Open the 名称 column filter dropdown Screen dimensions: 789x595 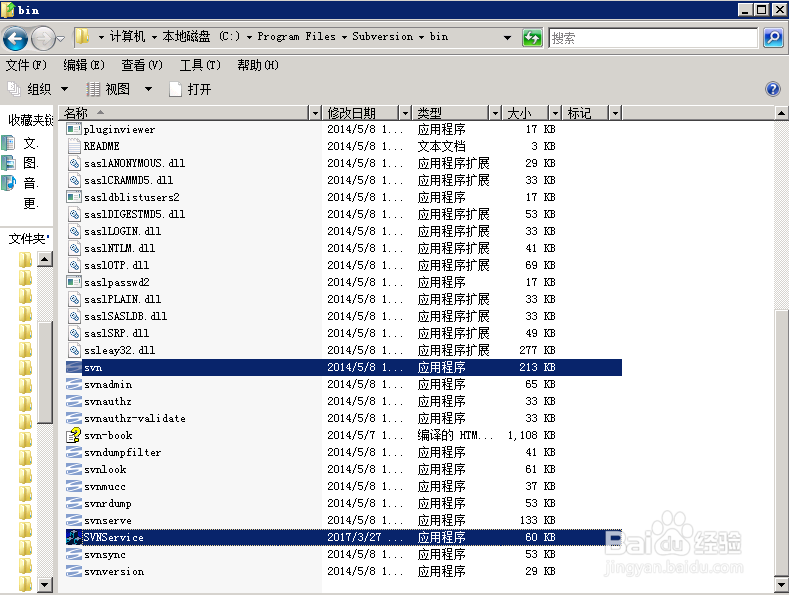point(315,113)
